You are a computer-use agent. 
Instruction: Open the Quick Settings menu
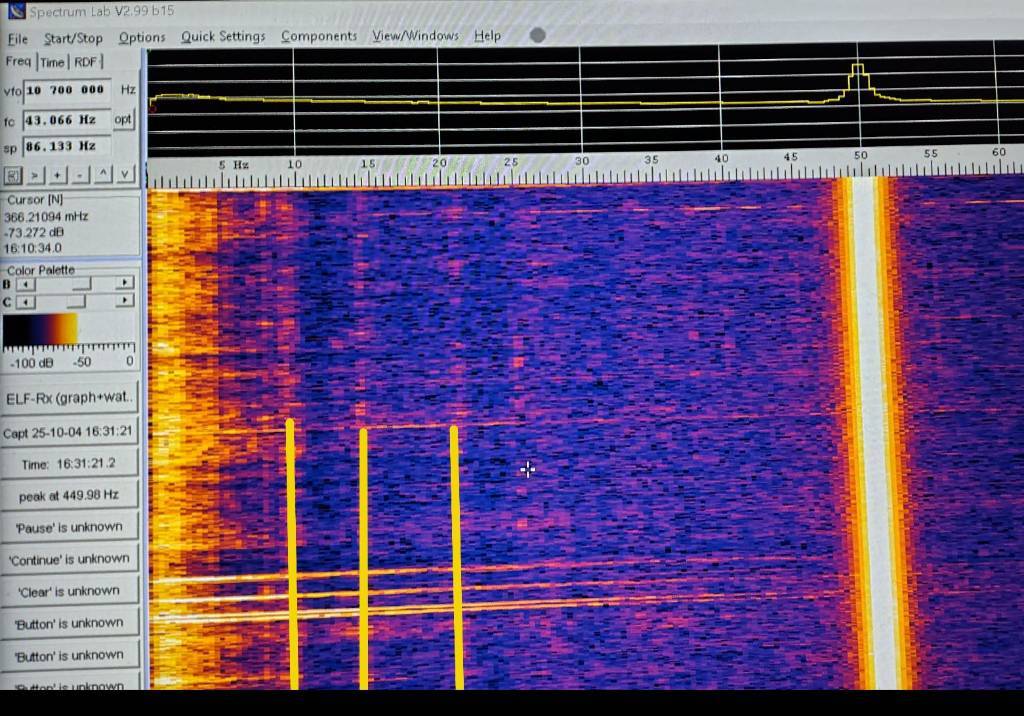(223, 37)
